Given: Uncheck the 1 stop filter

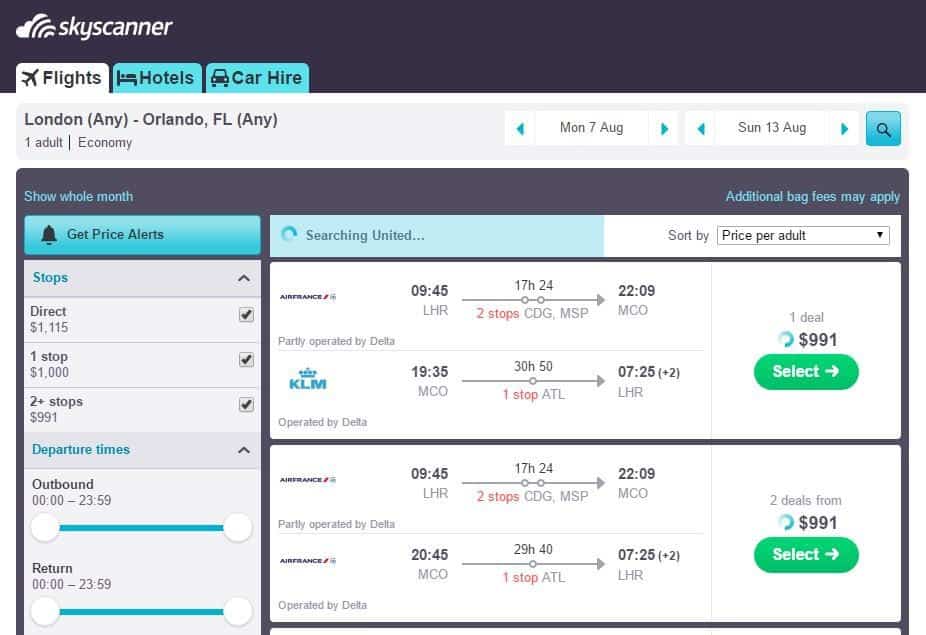Looking at the screenshot, I should 246,359.
